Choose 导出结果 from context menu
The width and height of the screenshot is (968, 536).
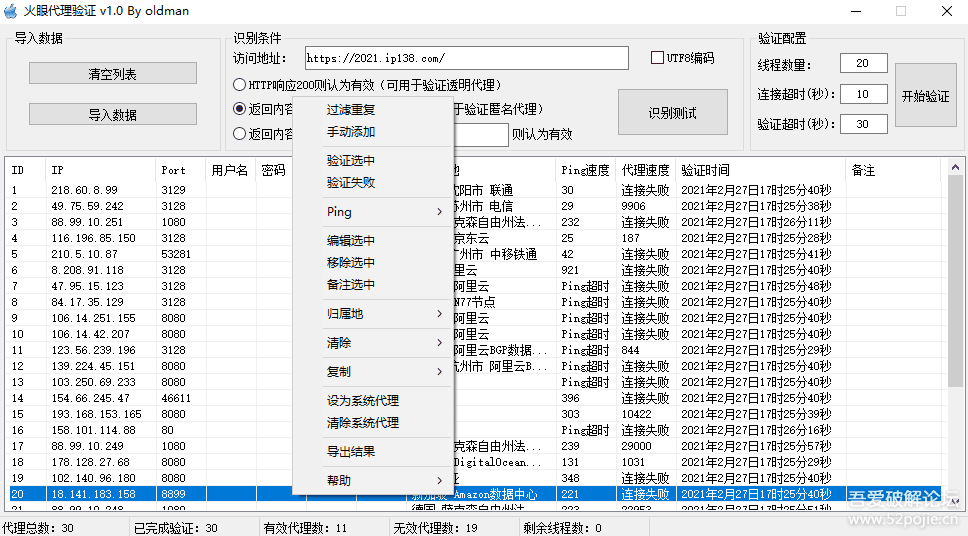click(351, 452)
